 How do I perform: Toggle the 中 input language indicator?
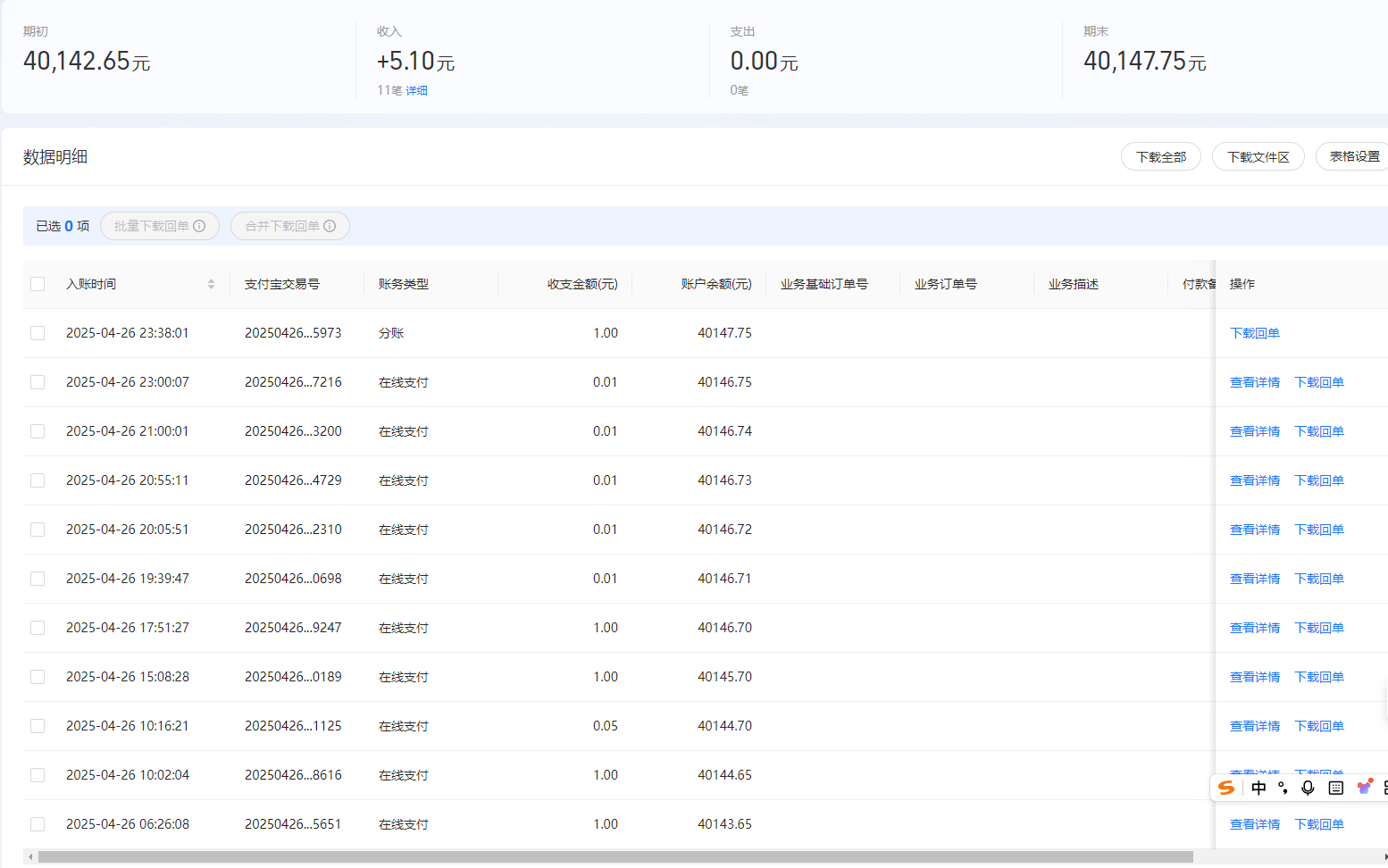[1258, 788]
